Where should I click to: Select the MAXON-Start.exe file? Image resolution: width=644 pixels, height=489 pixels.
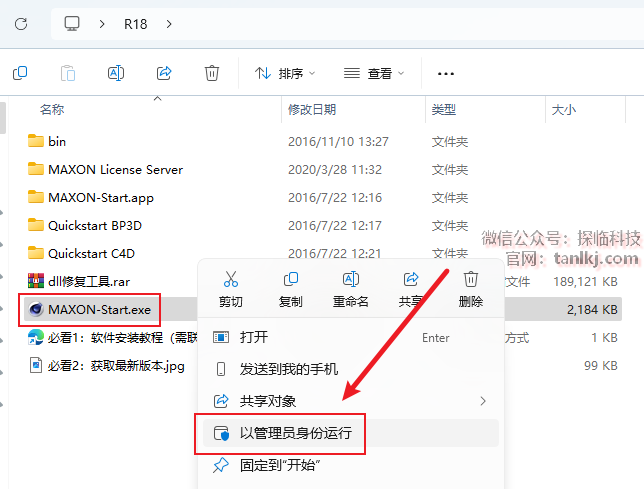(99, 310)
